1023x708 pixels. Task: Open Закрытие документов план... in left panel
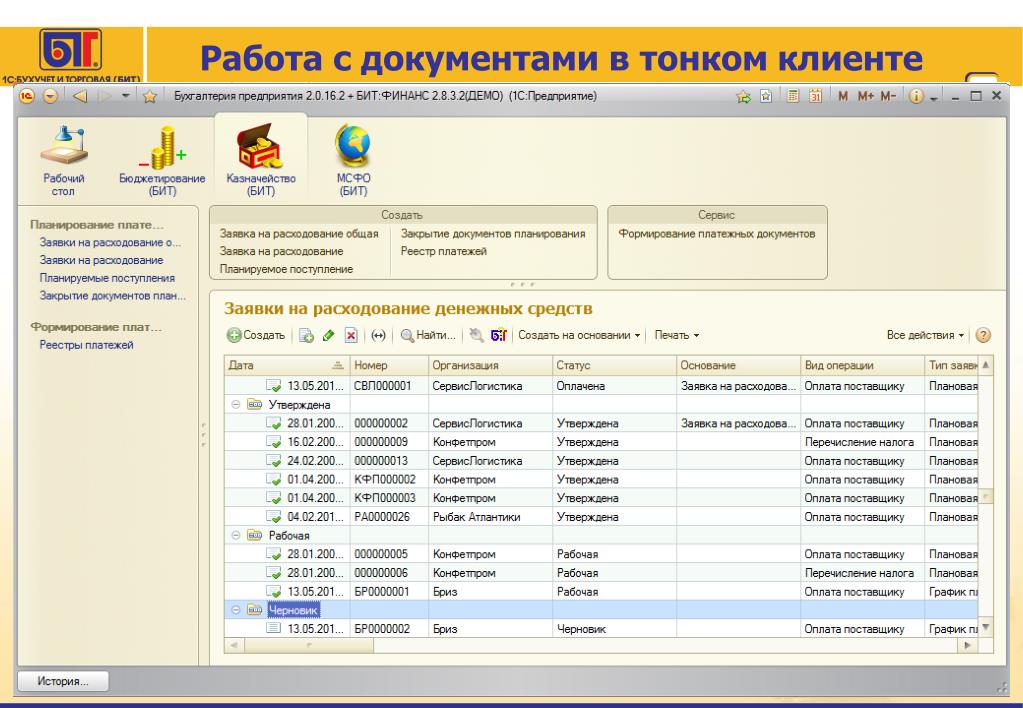112,296
